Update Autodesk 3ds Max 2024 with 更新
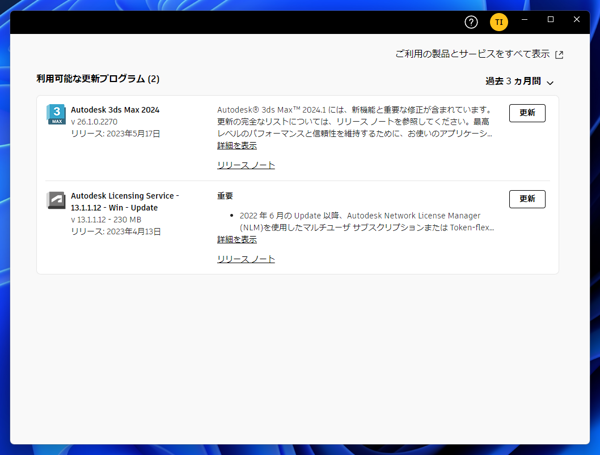 click(527, 113)
